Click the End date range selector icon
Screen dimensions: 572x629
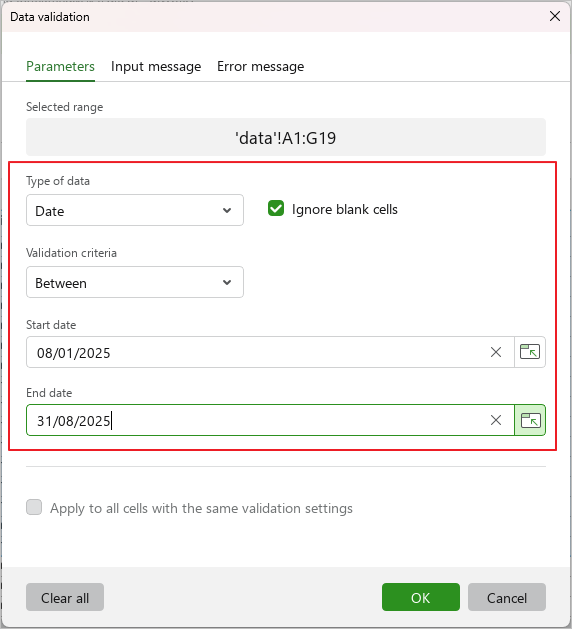point(530,420)
